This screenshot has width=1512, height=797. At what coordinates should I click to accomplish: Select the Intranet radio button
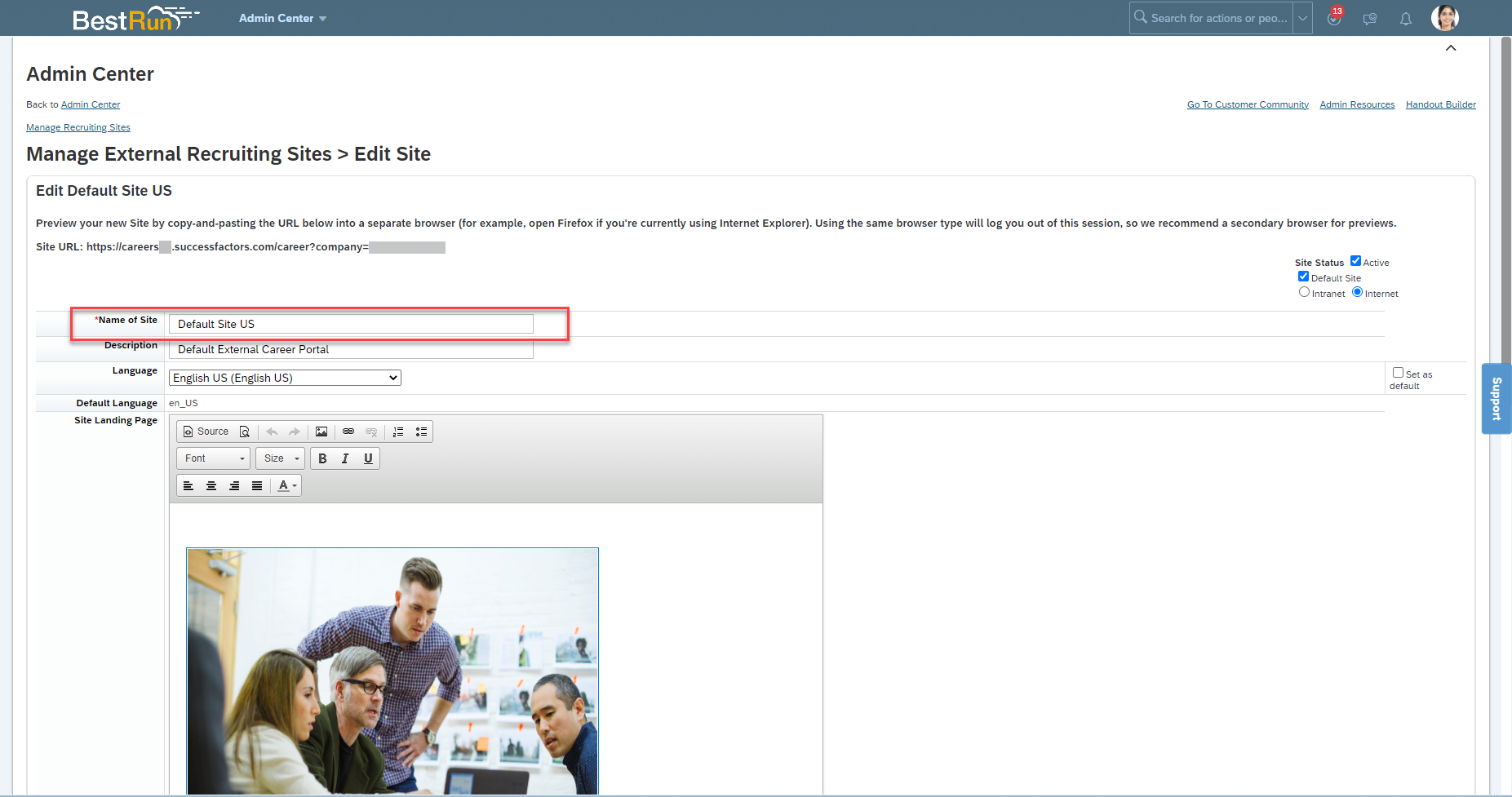pos(1304,292)
